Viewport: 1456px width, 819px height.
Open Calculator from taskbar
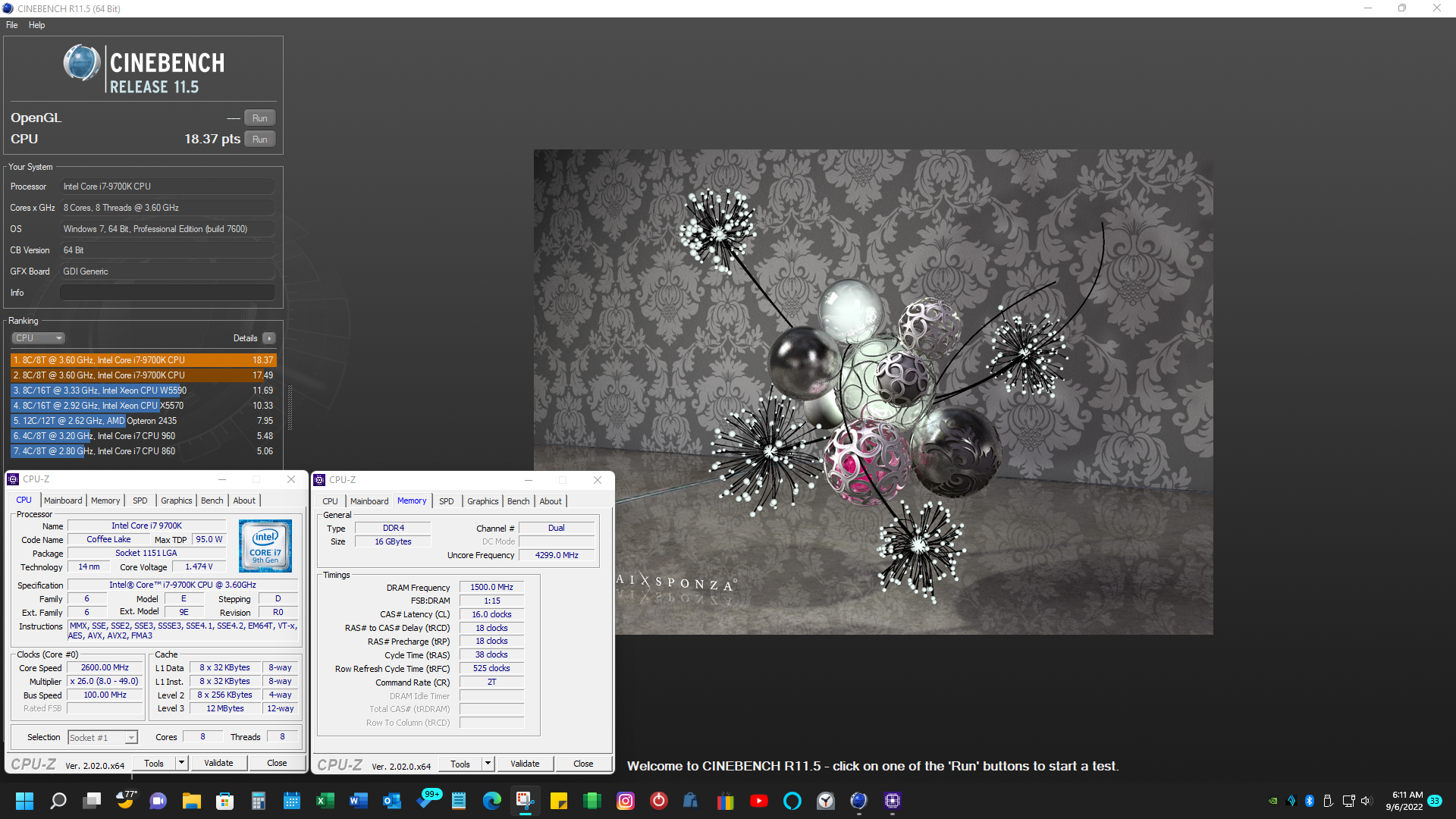pyautogui.click(x=259, y=801)
